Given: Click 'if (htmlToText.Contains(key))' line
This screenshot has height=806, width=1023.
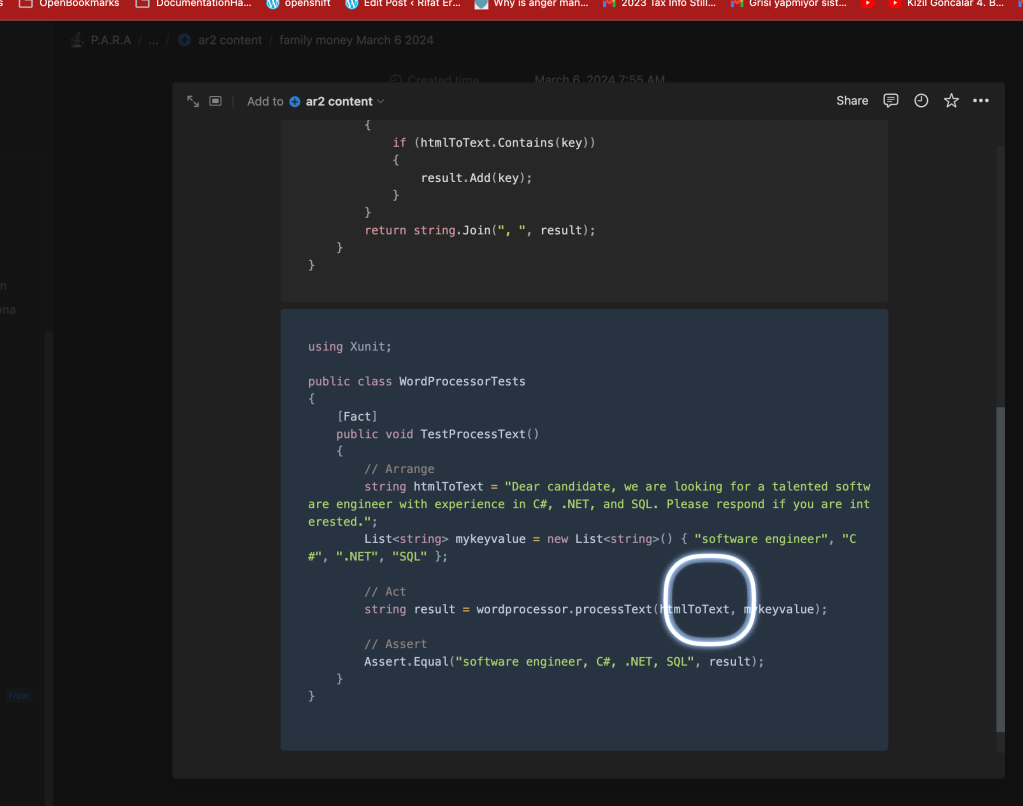Looking at the screenshot, I should coord(494,143).
